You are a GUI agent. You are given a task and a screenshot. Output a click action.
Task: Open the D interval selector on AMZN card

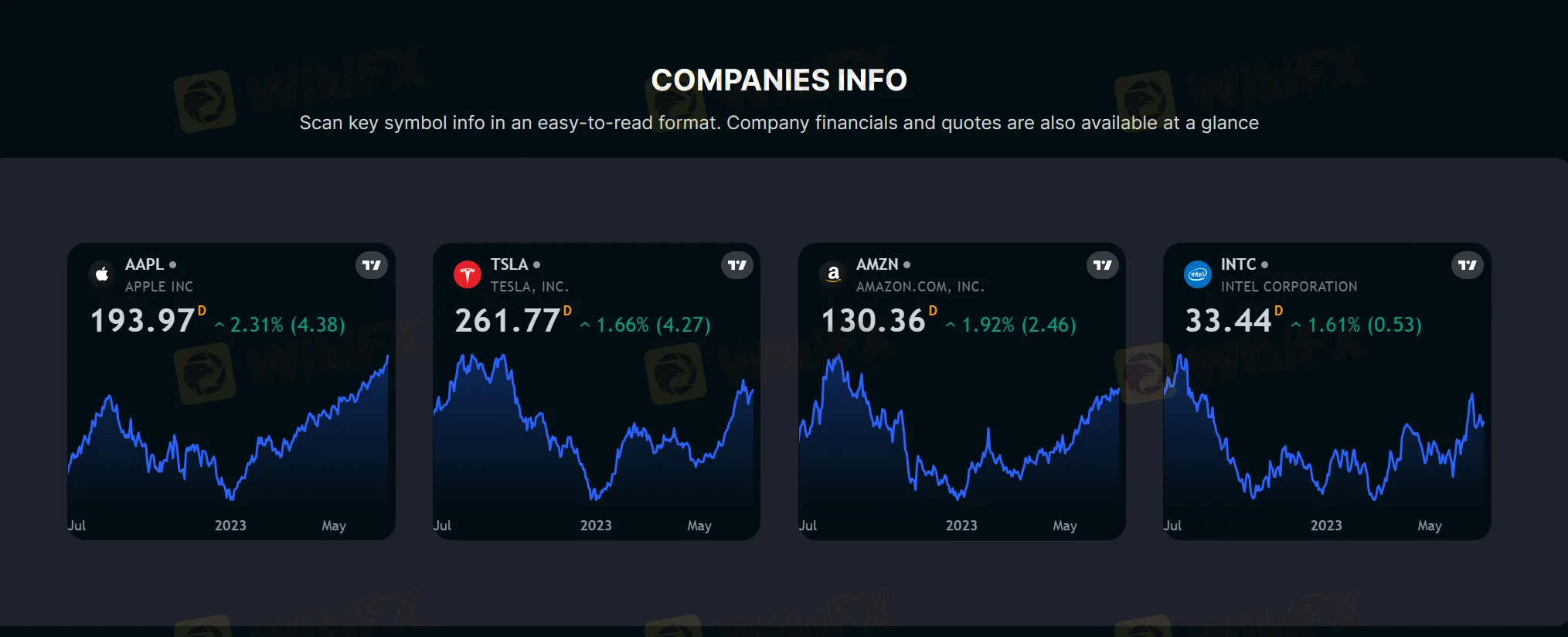[933, 311]
